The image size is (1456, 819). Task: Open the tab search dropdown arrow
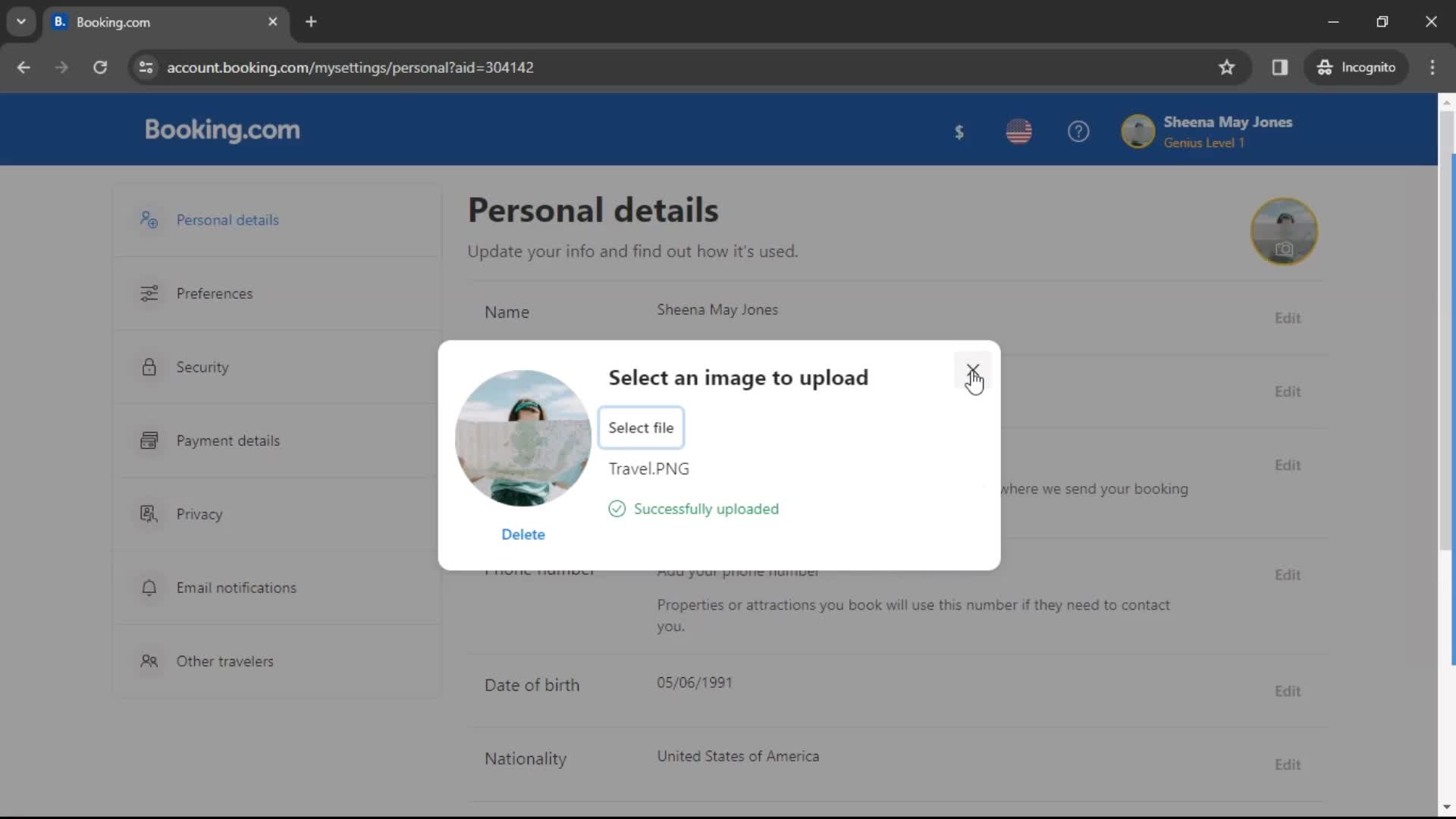[x=21, y=22]
